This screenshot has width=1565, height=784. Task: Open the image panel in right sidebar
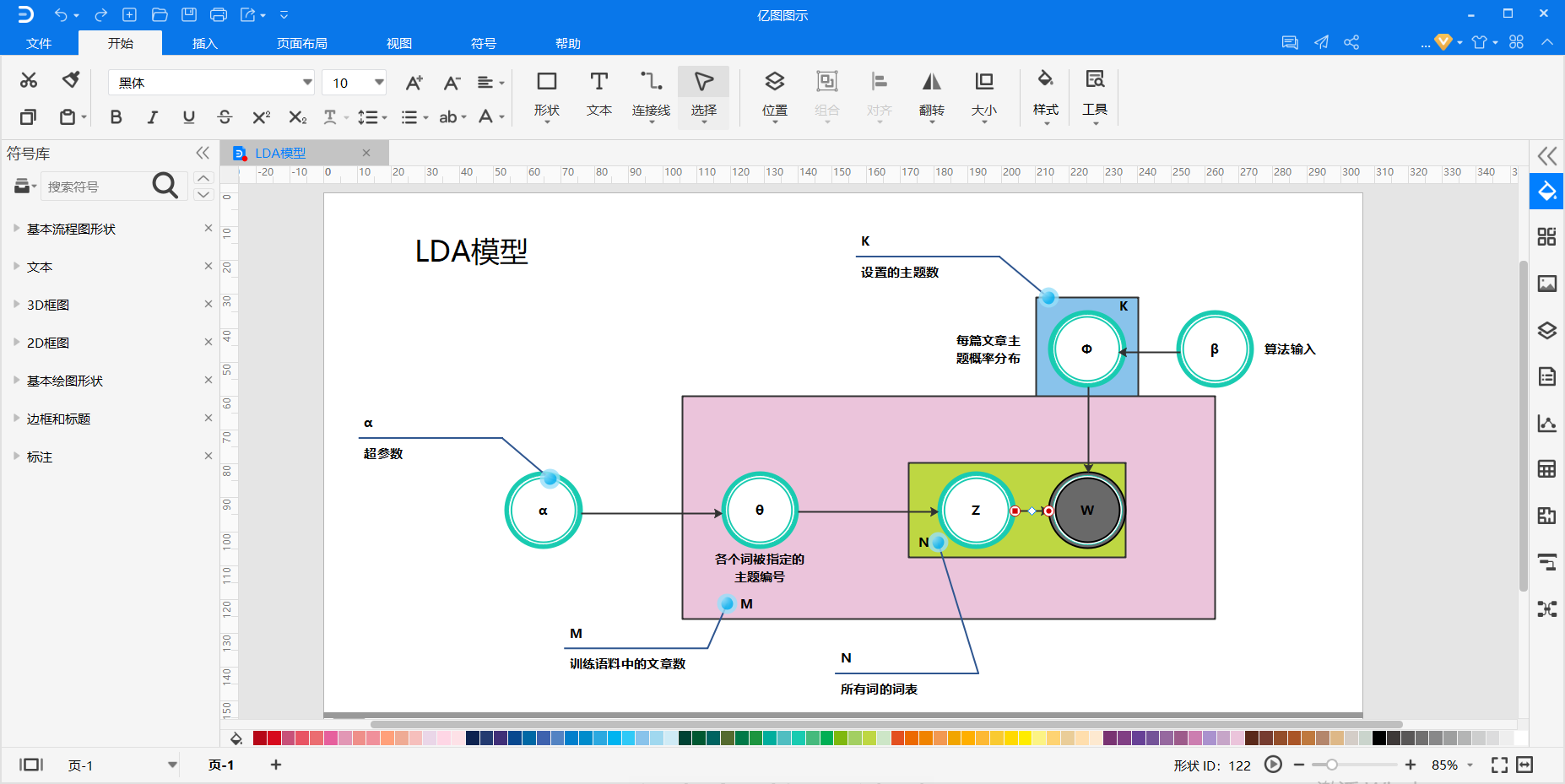click(x=1546, y=284)
